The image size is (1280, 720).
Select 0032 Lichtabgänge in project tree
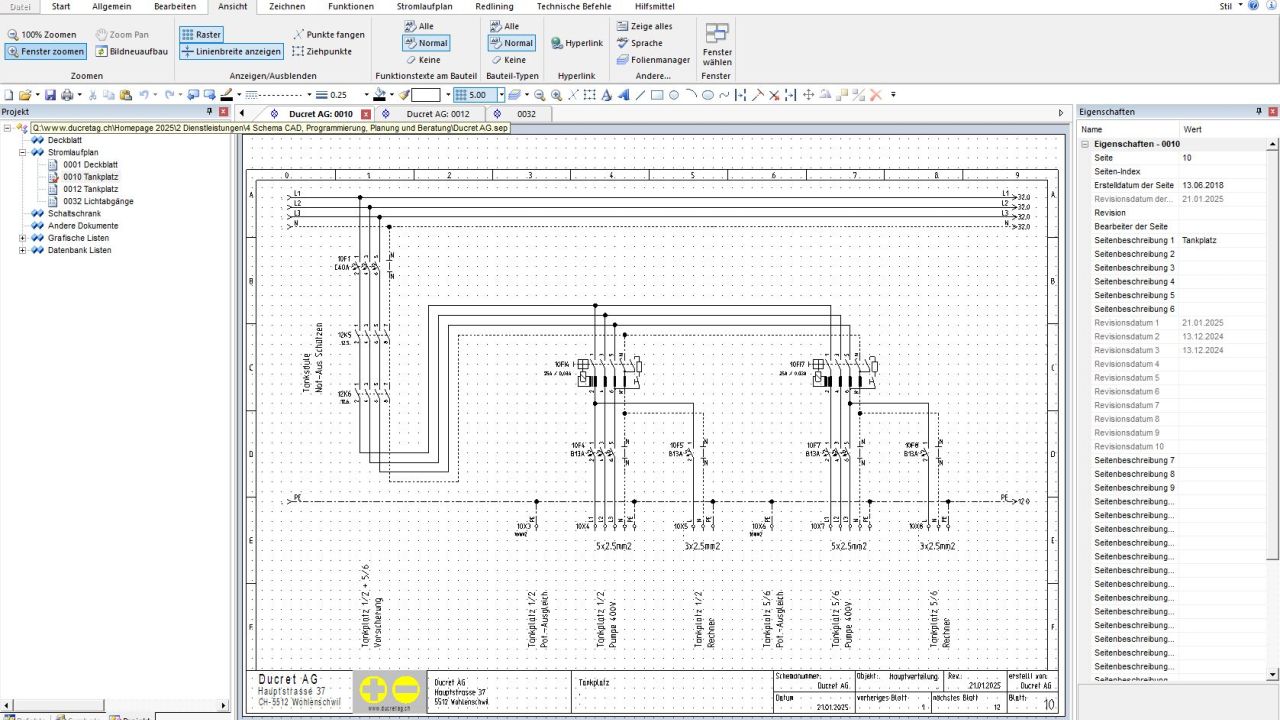click(97, 201)
